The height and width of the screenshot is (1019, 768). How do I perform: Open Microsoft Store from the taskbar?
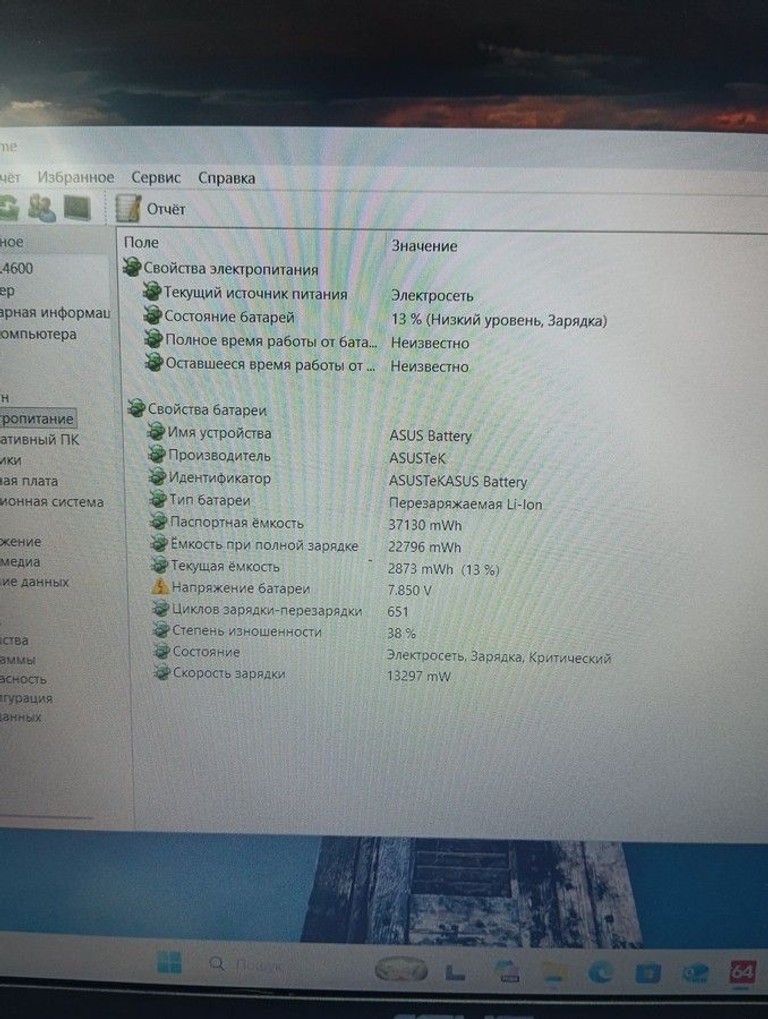[x=648, y=973]
